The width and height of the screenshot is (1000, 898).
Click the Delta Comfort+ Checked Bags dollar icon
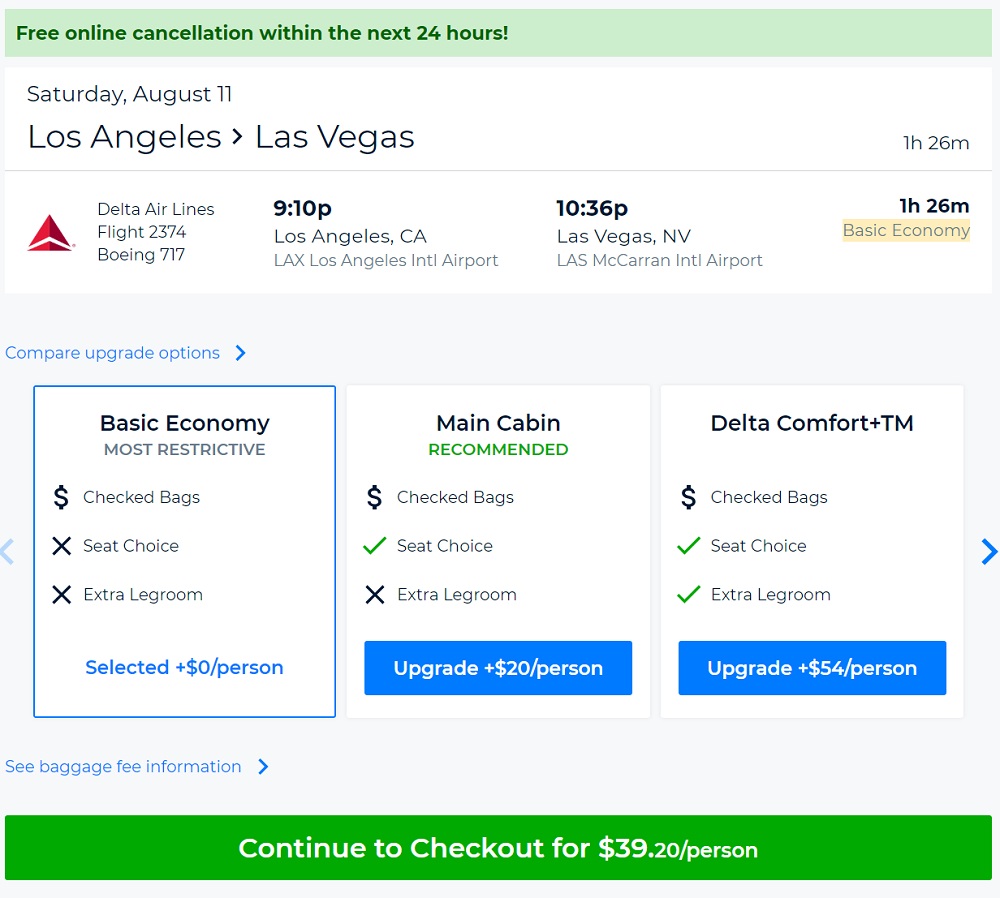point(688,497)
